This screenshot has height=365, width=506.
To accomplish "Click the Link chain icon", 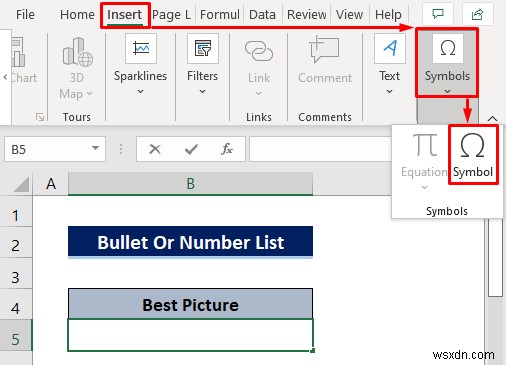I will coord(259,51).
